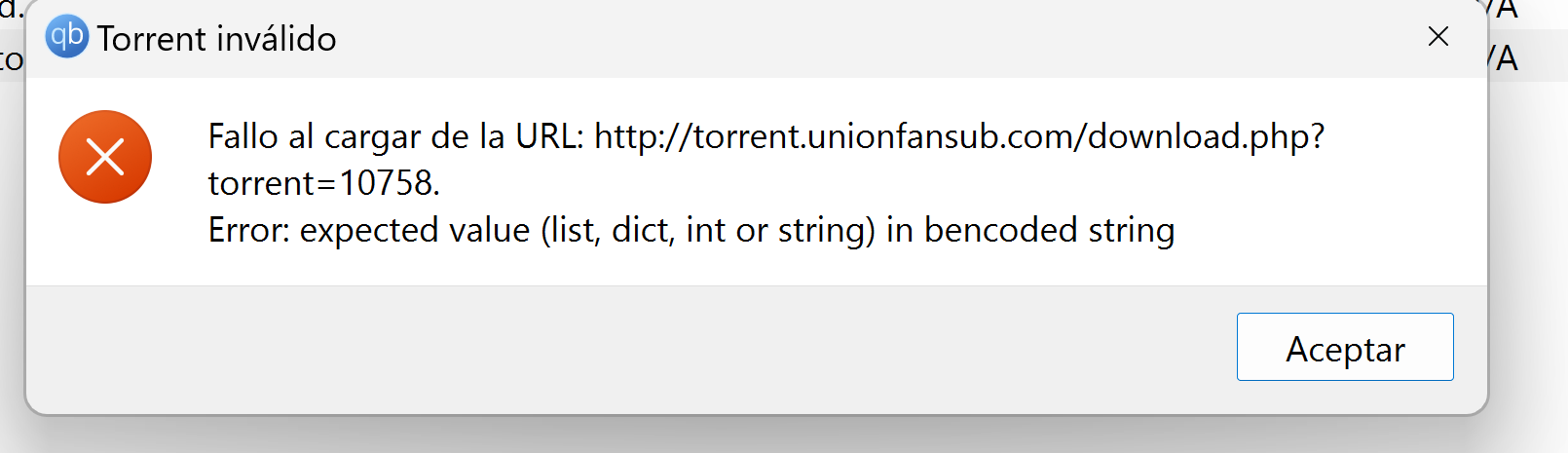The width and height of the screenshot is (1568, 453).
Task: Click the qBittorrent logo in title bar
Action: pos(67,37)
